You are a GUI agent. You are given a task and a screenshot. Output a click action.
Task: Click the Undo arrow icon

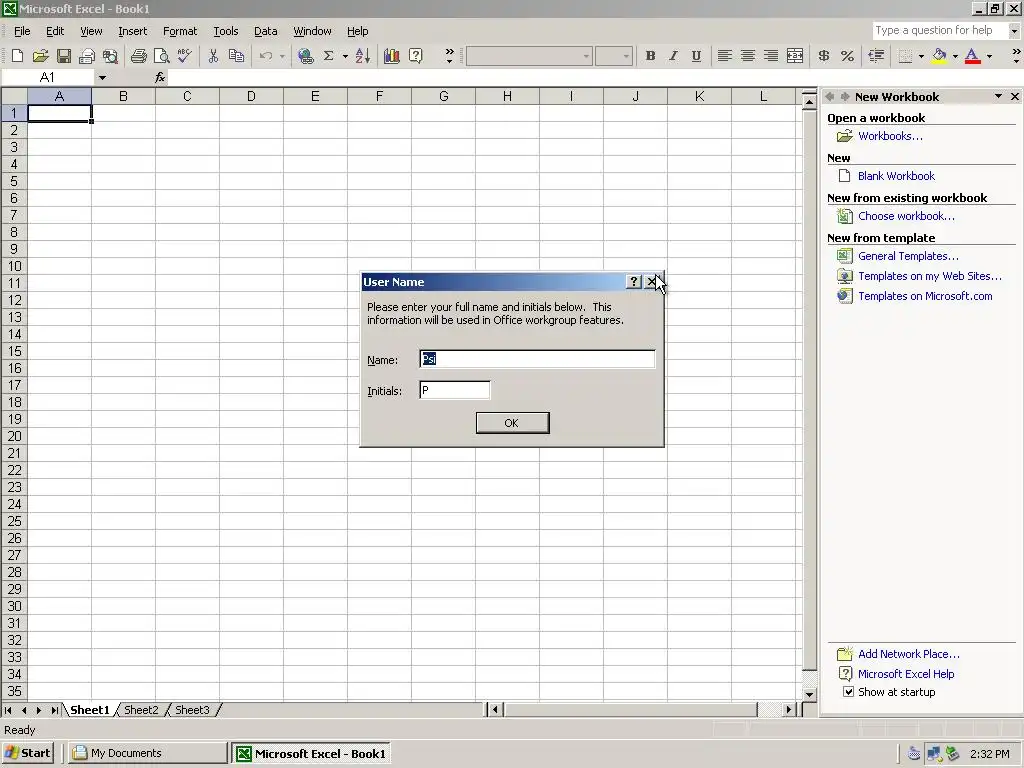click(x=266, y=56)
